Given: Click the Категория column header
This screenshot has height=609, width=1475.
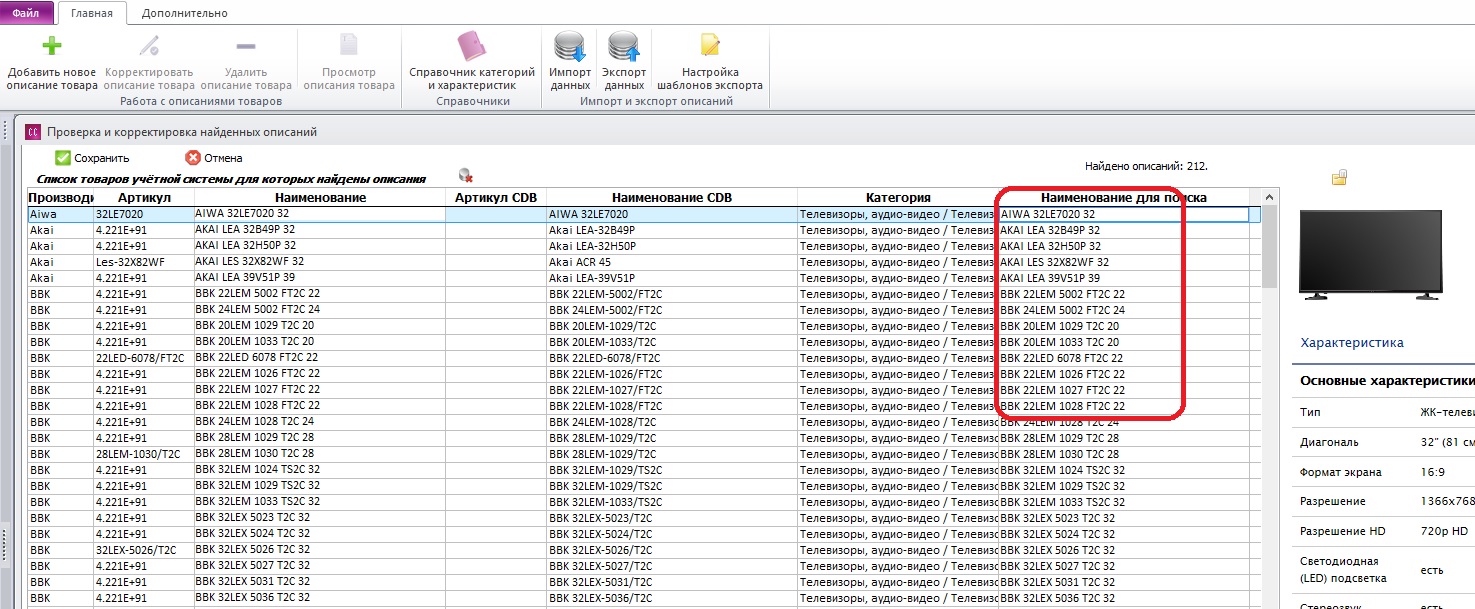Looking at the screenshot, I should 898,197.
